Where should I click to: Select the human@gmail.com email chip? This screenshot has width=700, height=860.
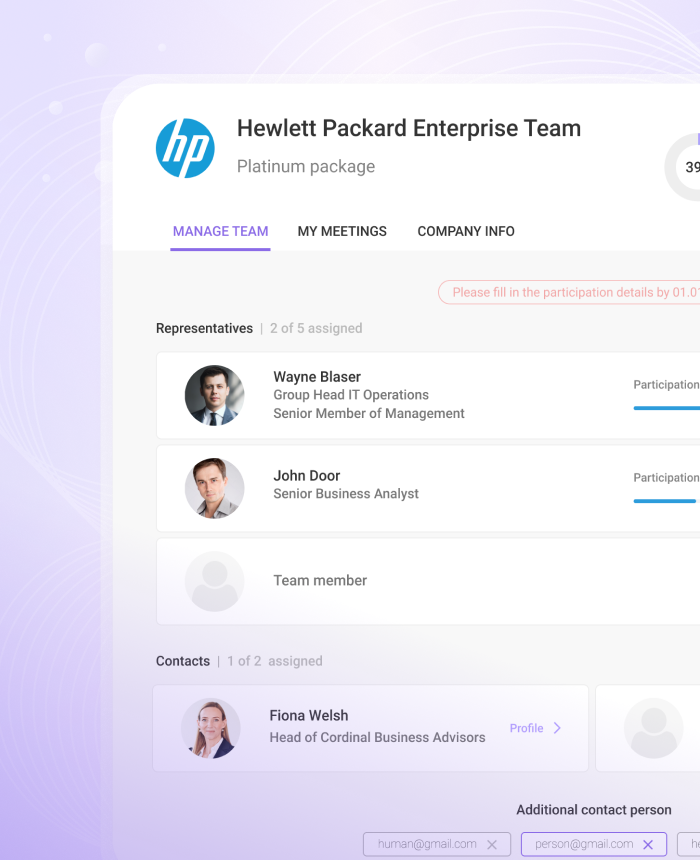tap(437, 844)
